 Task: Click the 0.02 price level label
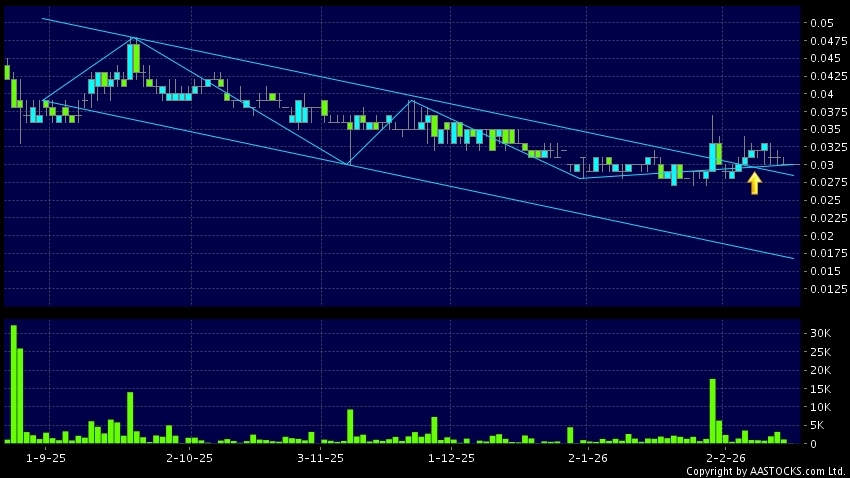(822, 236)
